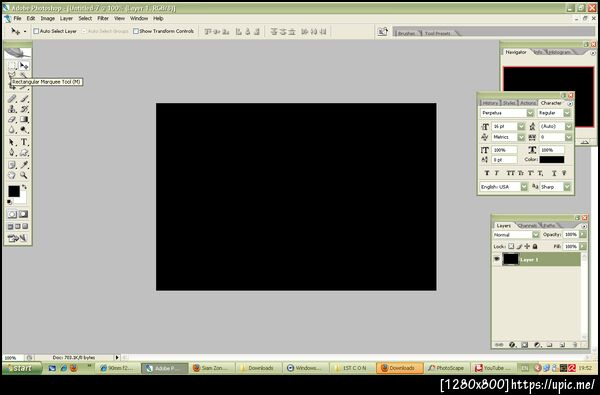Select the Pen tool
This screenshot has width=600, height=395.
pyautogui.click(x=12, y=153)
